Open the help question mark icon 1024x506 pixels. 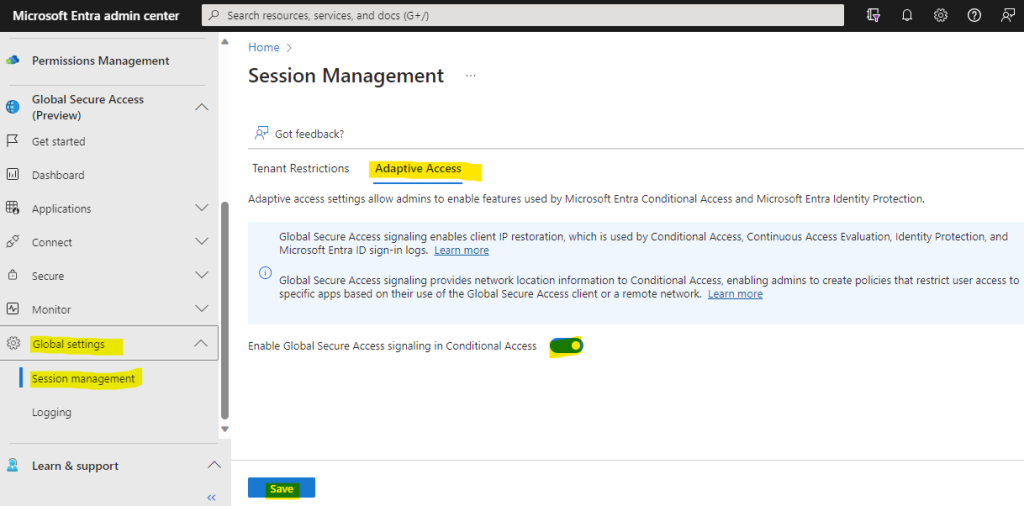click(x=974, y=16)
